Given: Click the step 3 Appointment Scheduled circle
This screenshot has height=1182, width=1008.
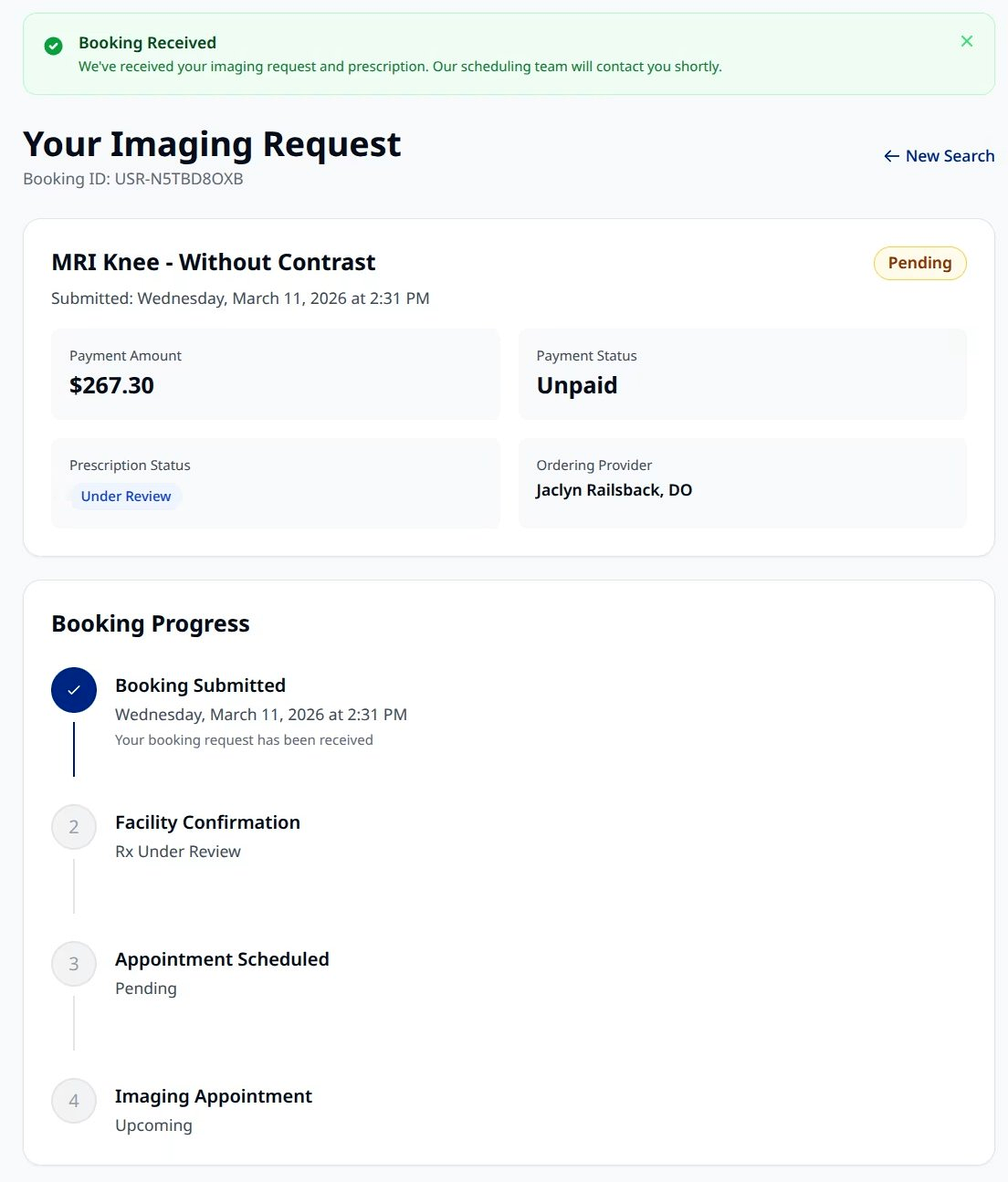Looking at the screenshot, I should pos(73,964).
